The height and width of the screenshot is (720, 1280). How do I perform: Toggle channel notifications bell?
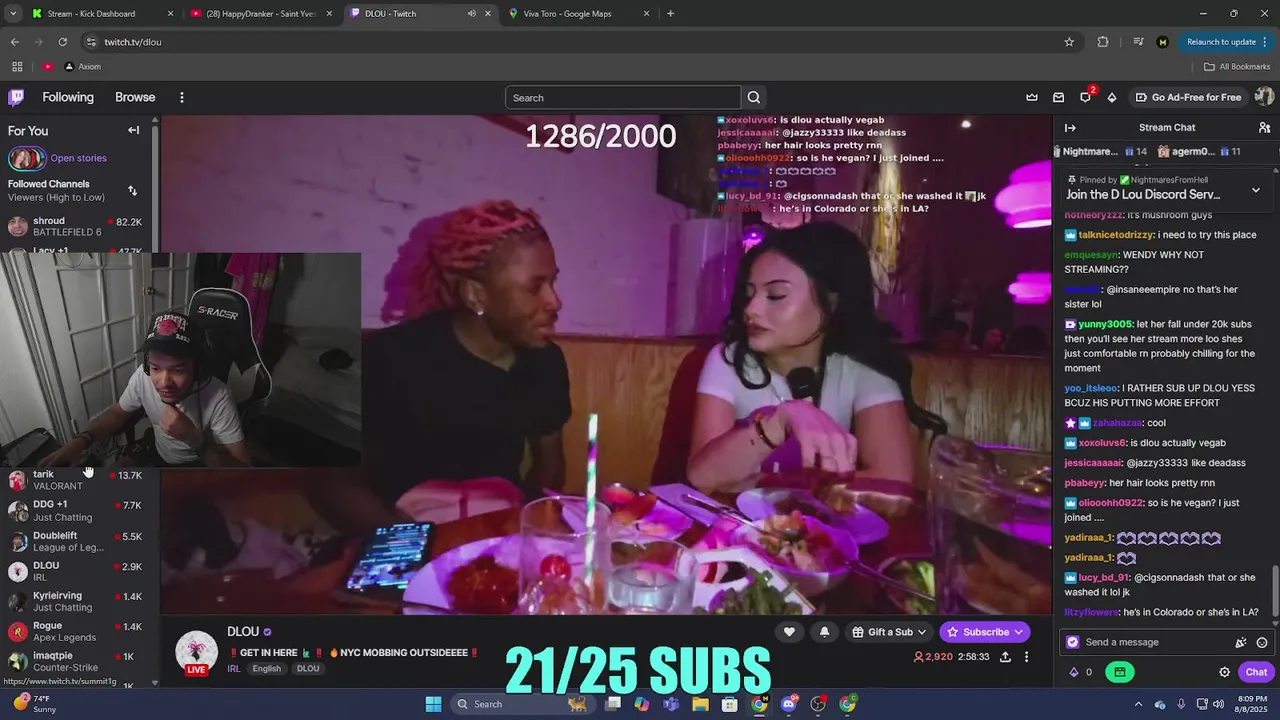824,632
